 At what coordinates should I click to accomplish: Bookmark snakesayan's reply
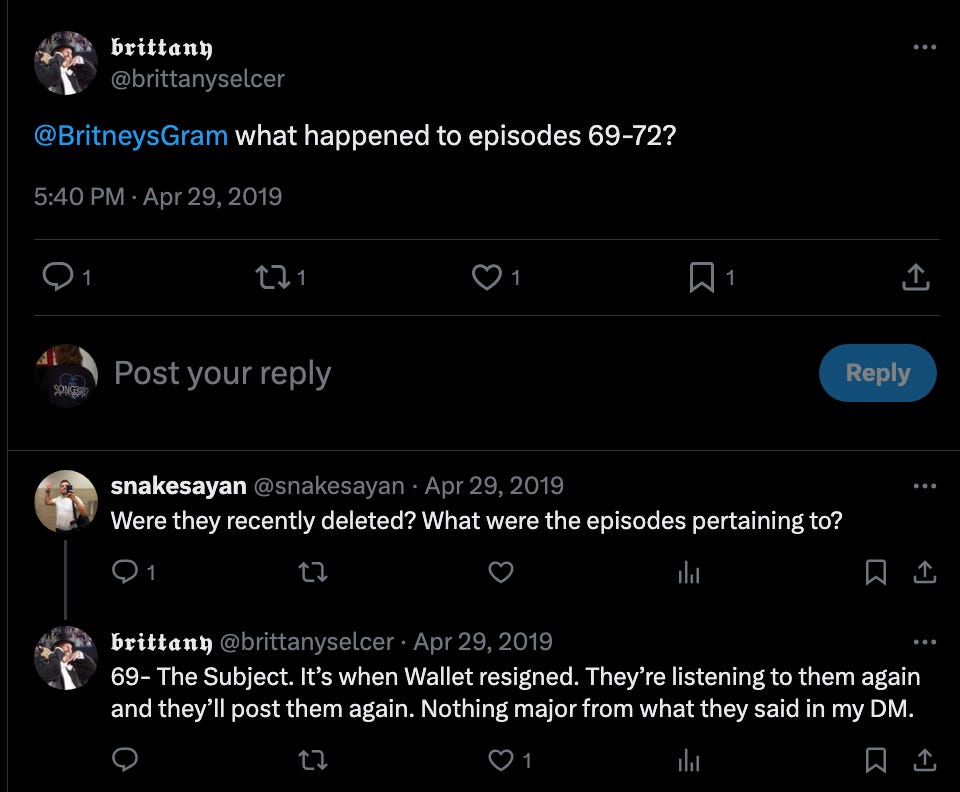(x=876, y=572)
